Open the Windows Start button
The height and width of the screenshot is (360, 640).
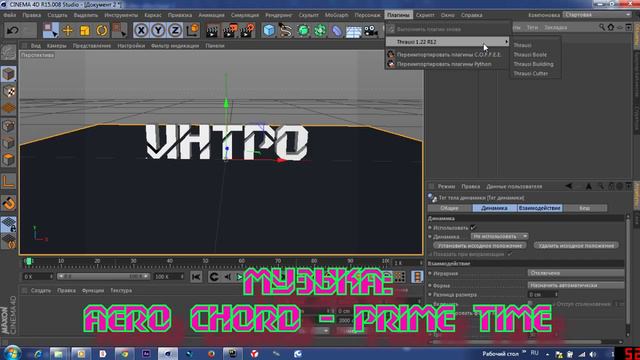(x=12, y=353)
